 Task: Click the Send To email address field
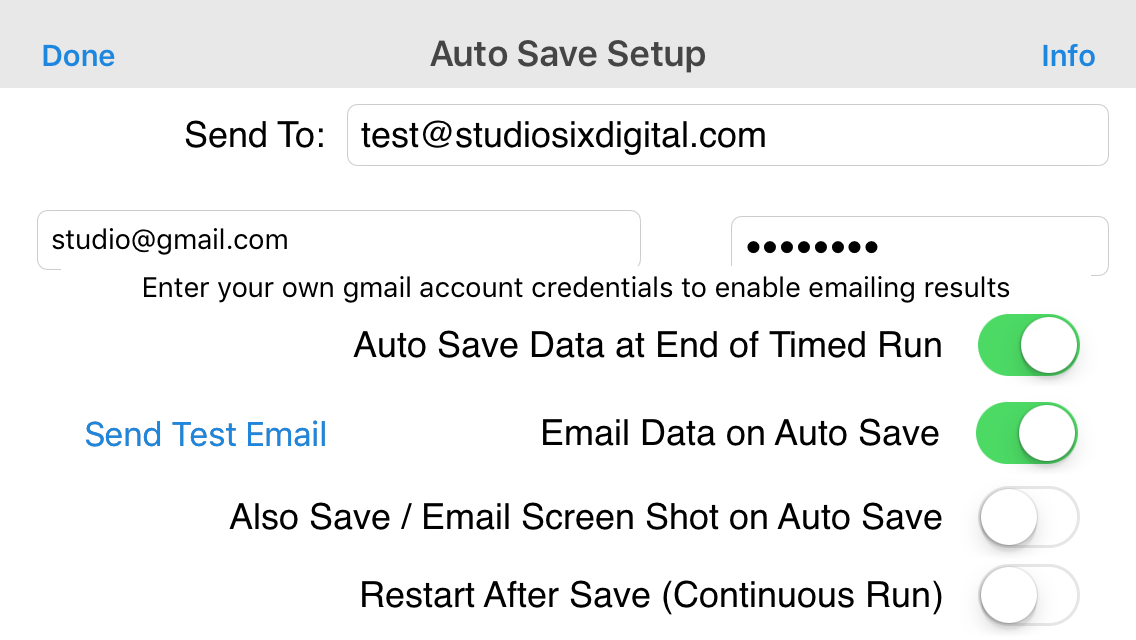click(727, 135)
